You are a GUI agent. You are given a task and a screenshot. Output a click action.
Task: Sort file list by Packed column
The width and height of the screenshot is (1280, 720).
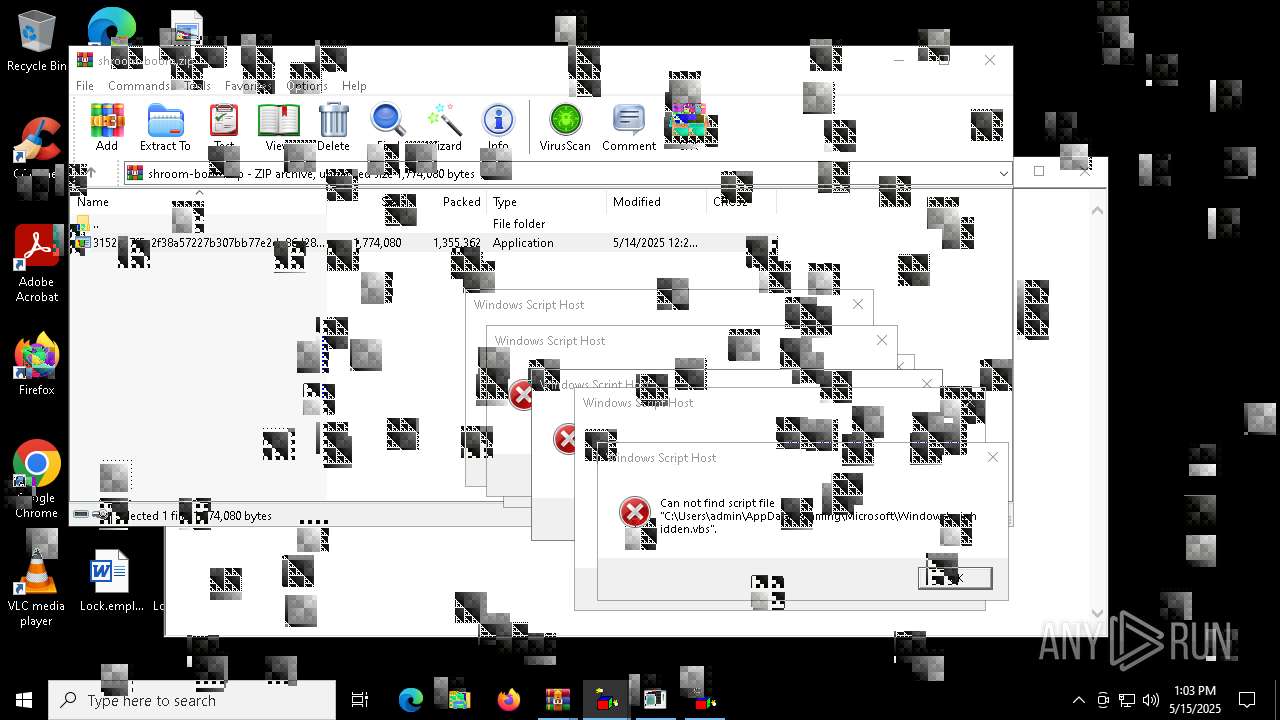point(447,202)
